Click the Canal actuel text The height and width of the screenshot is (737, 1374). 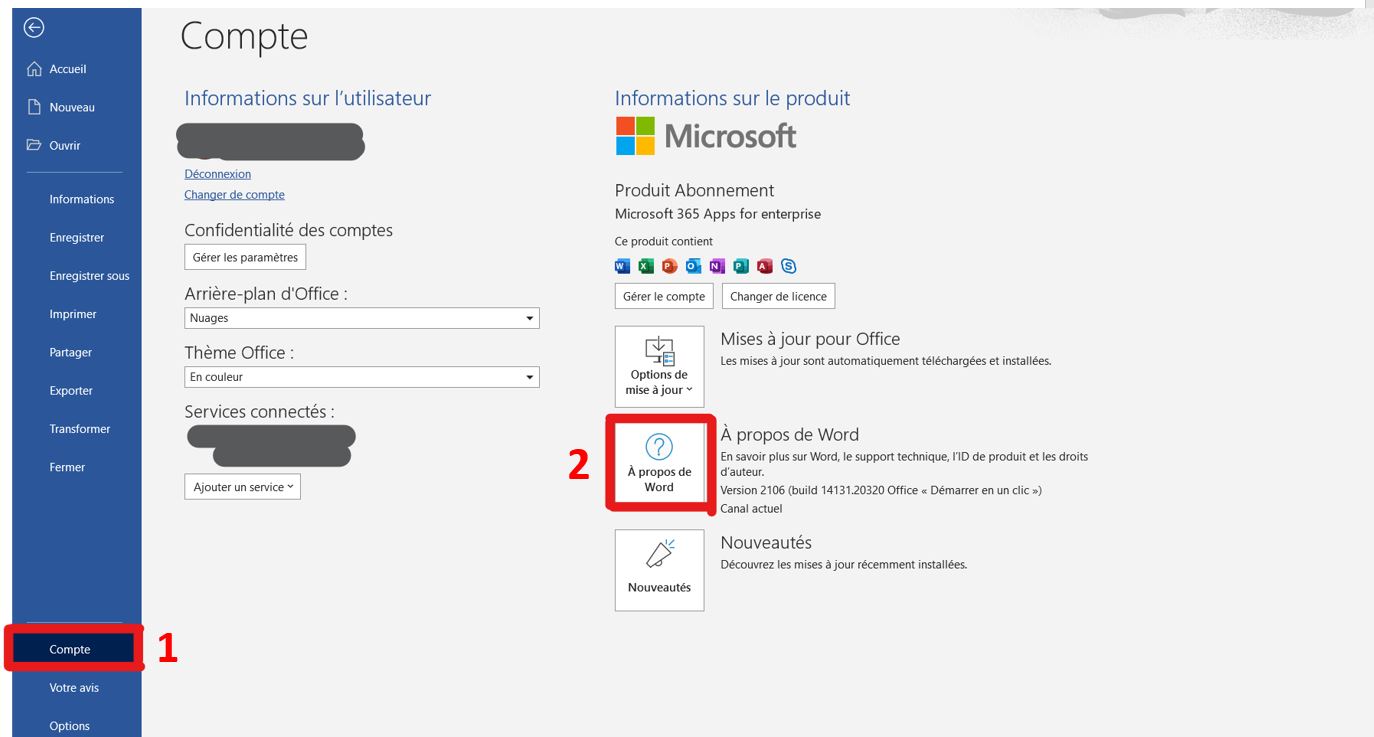[x=751, y=509]
